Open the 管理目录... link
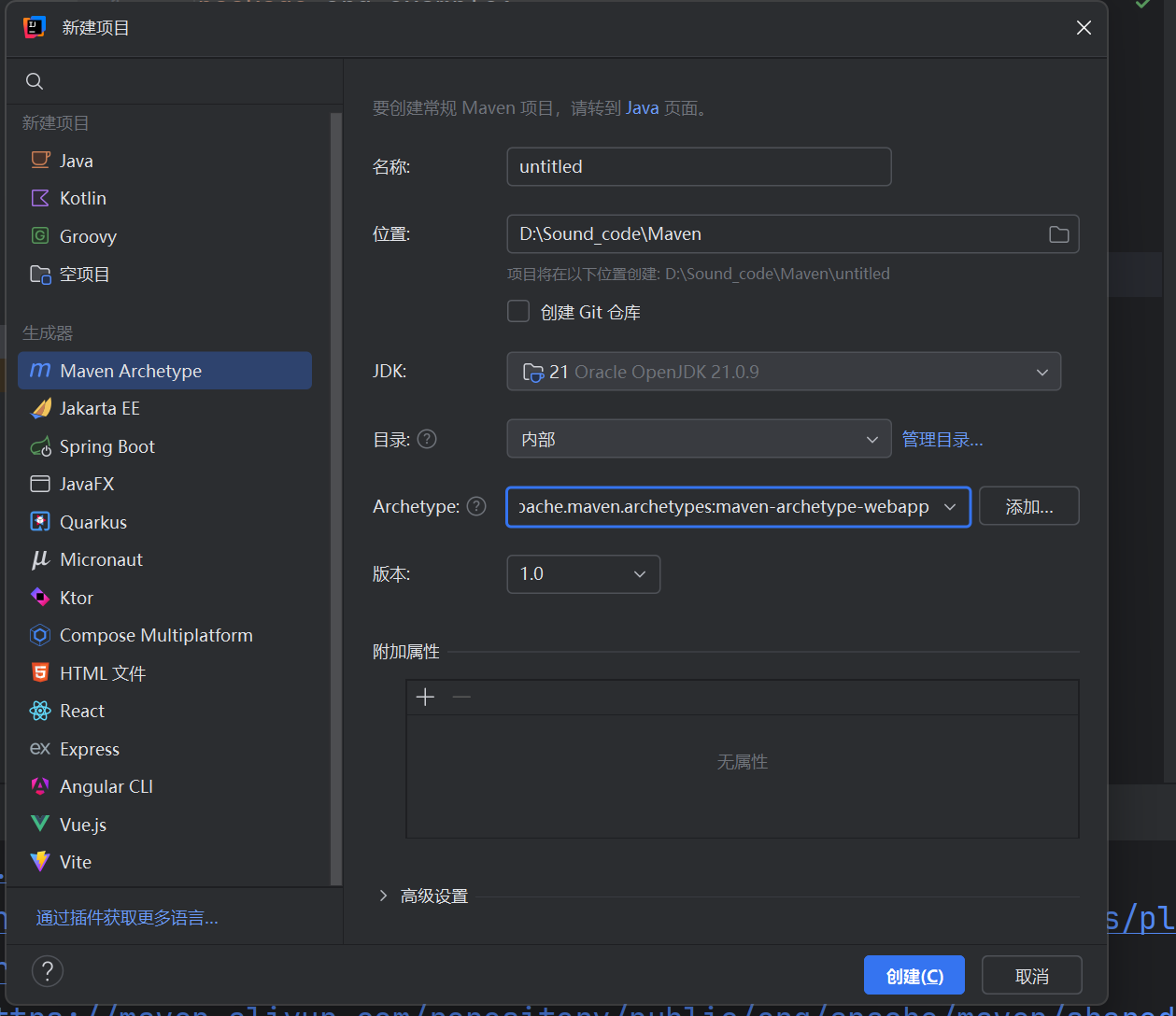The height and width of the screenshot is (1016, 1176). 942,440
